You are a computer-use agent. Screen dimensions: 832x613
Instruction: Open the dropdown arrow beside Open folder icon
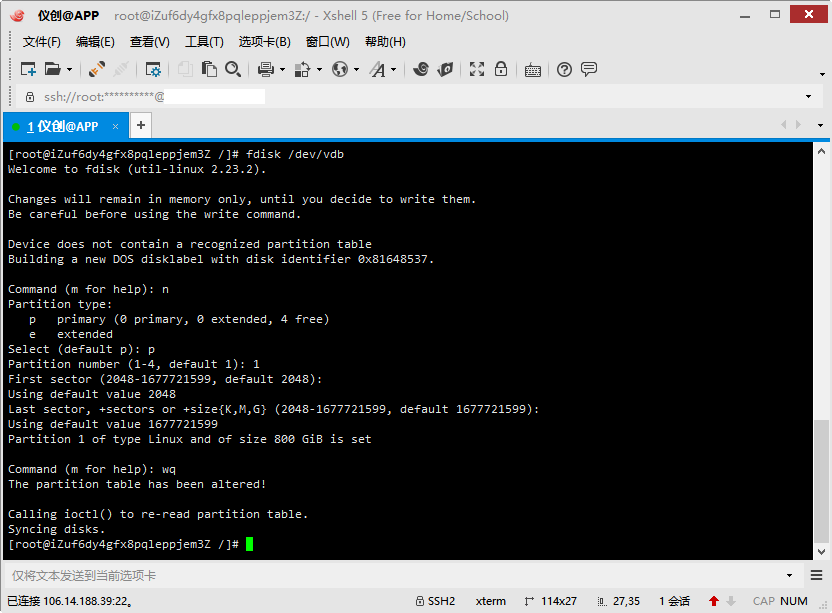click(x=70, y=70)
